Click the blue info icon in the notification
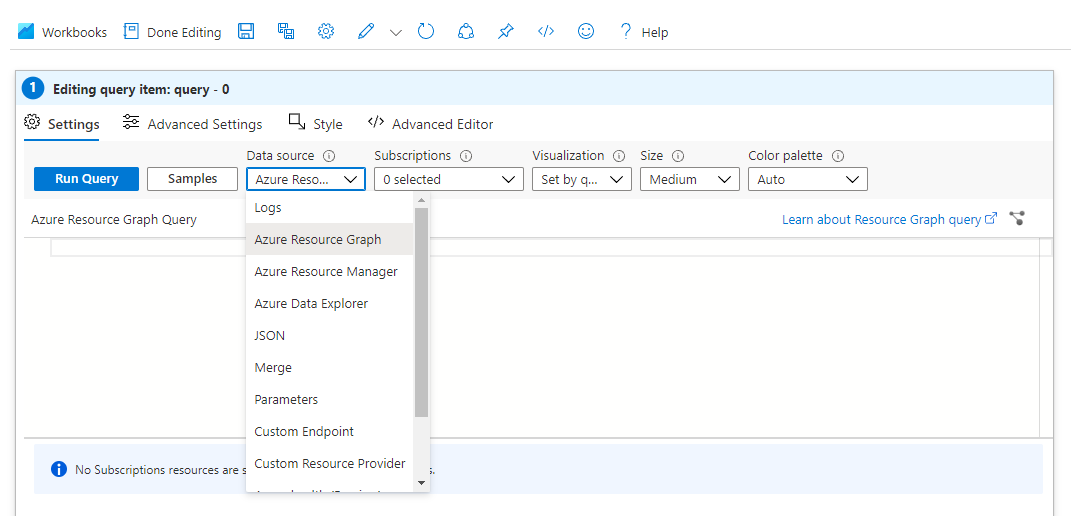The height and width of the screenshot is (516, 1071). [59, 469]
